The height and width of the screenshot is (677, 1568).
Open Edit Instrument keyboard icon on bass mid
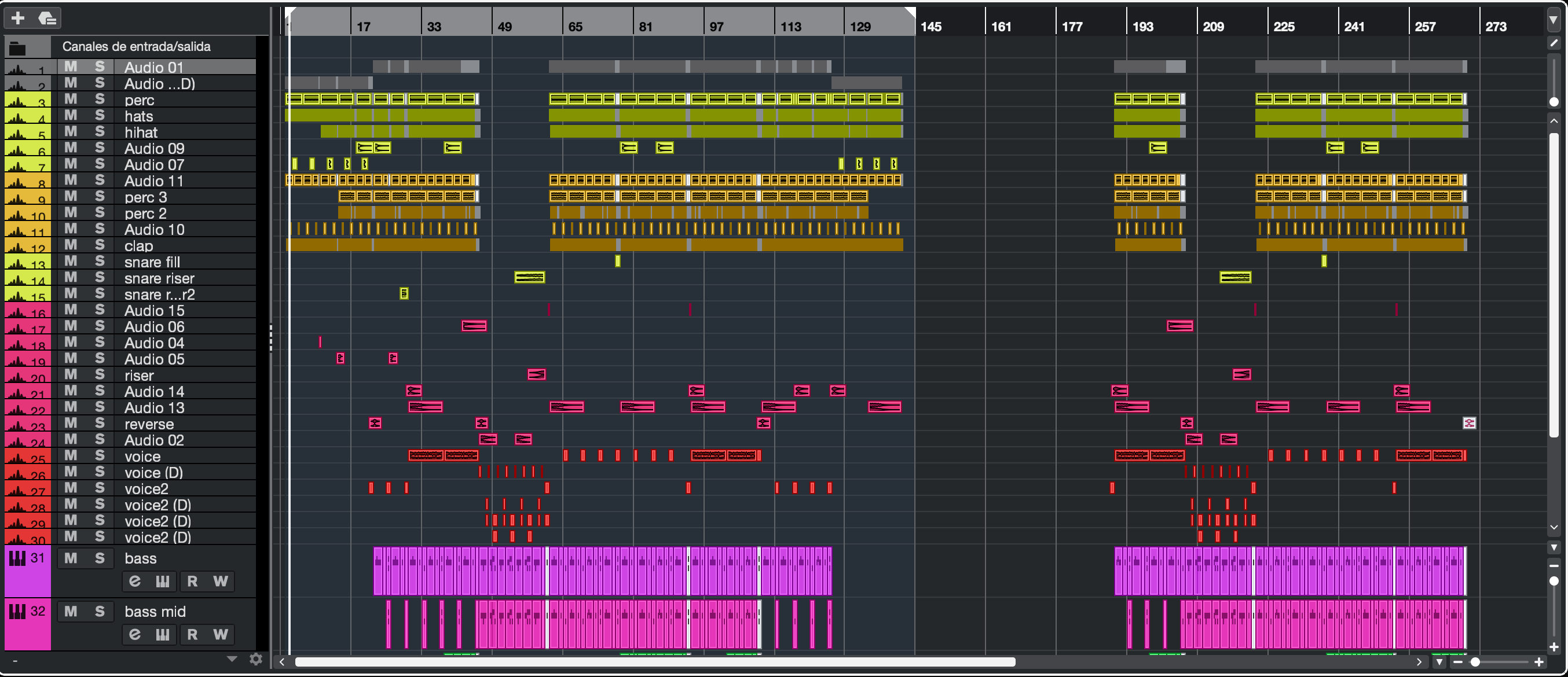pos(163,634)
